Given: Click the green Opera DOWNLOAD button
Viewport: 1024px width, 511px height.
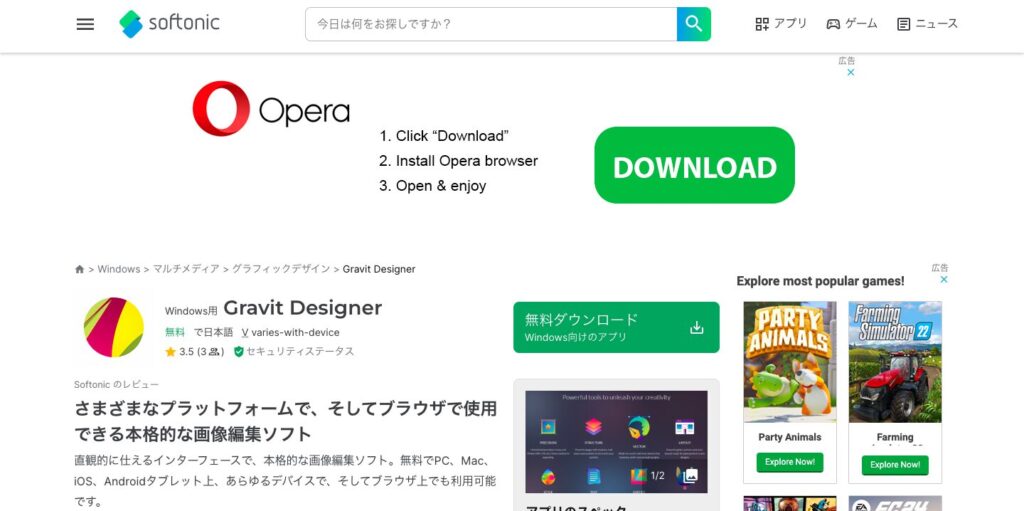Looking at the screenshot, I should (x=694, y=166).
